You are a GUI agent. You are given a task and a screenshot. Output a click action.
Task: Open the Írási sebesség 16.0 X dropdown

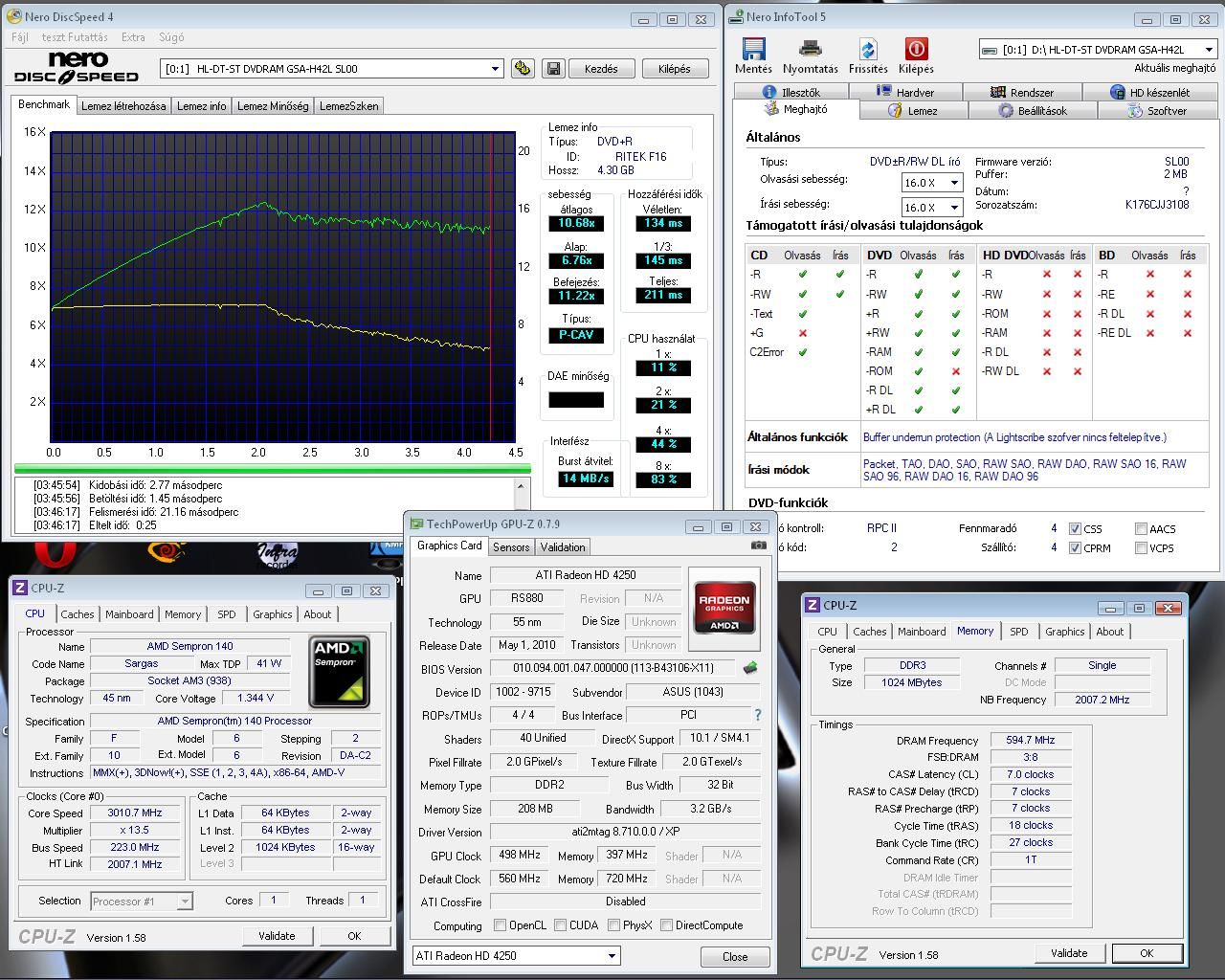coord(954,208)
